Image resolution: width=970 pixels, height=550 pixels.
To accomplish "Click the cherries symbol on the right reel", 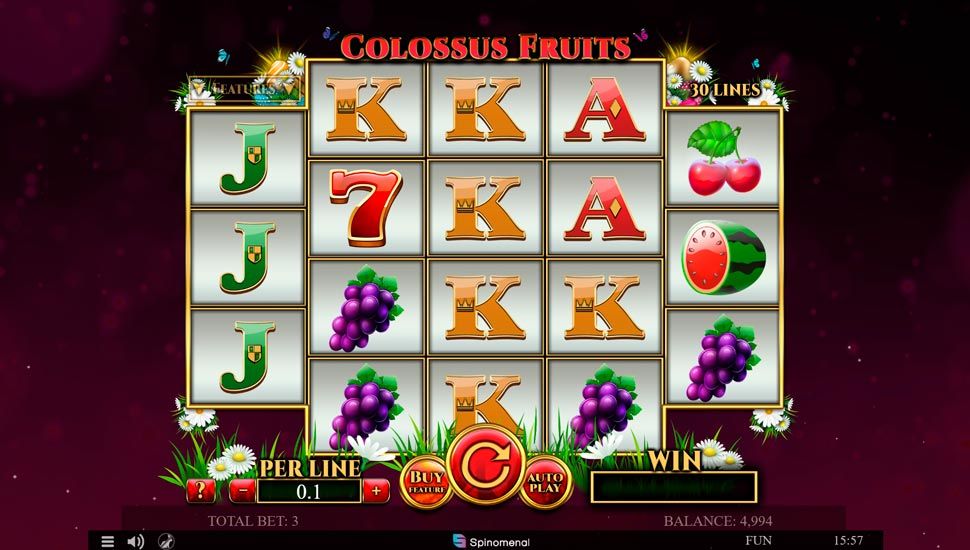I will coord(723,158).
